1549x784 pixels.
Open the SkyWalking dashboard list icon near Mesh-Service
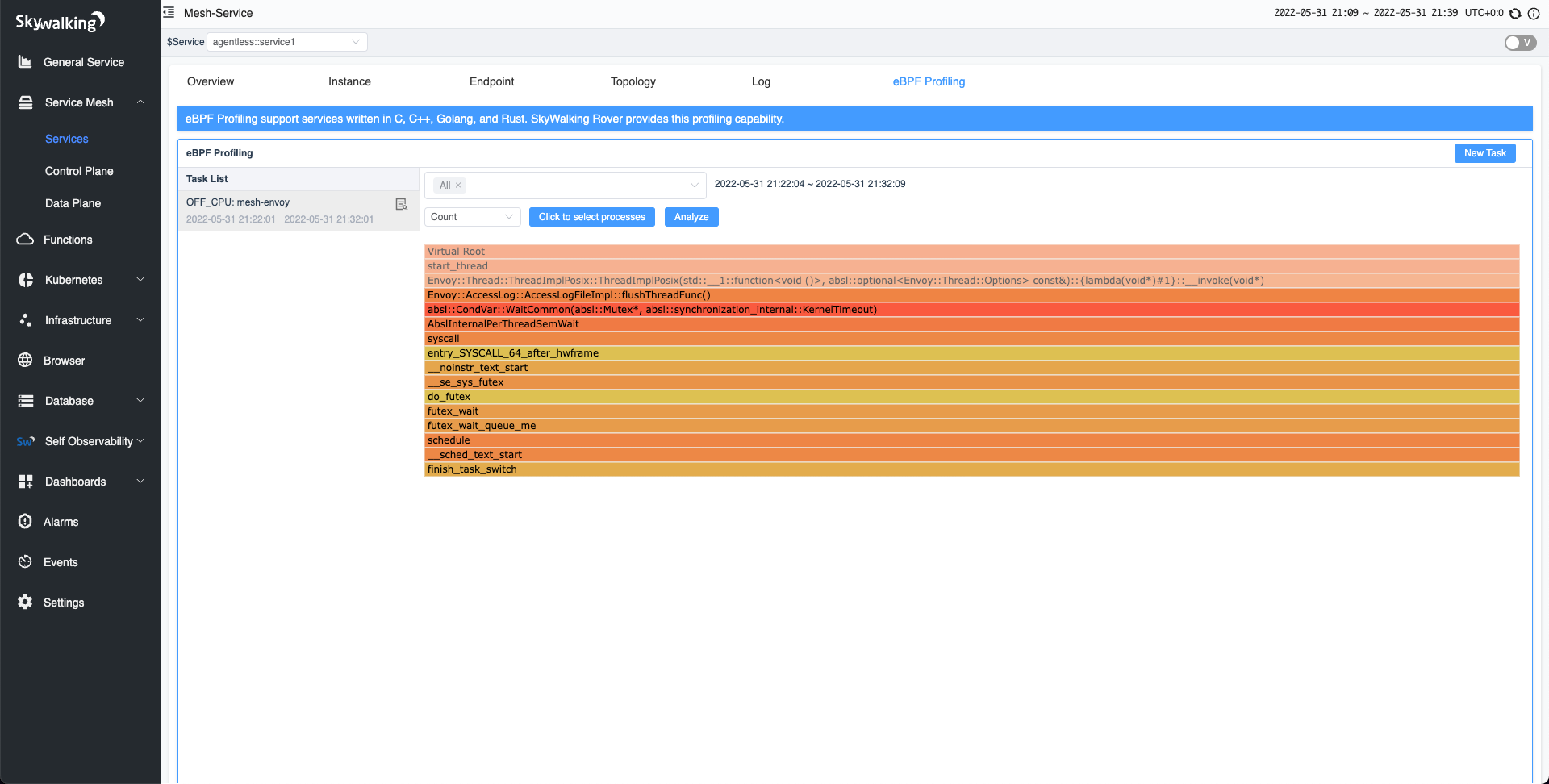coord(169,12)
